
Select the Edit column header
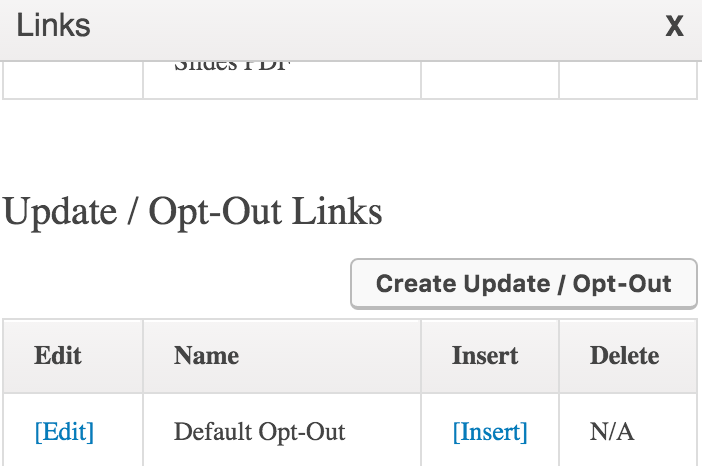(73, 356)
